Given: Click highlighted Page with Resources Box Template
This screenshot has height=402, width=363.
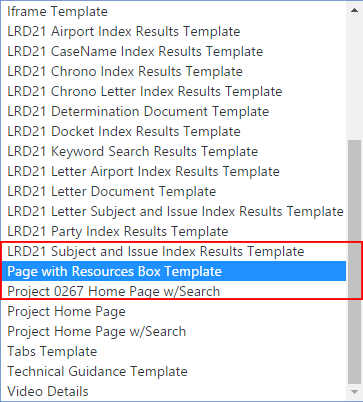Looking at the screenshot, I should coord(173,271).
